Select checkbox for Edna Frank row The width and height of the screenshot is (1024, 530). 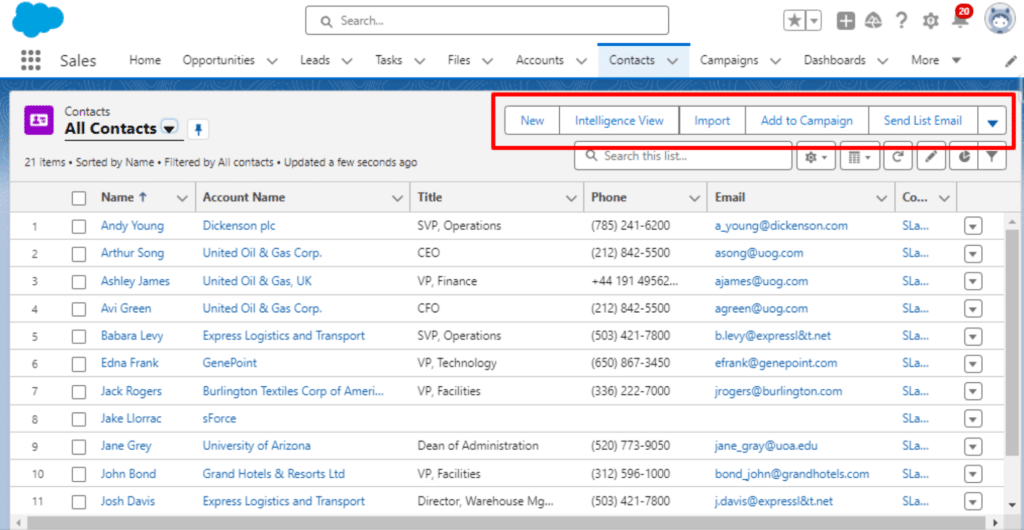point(79,364)
